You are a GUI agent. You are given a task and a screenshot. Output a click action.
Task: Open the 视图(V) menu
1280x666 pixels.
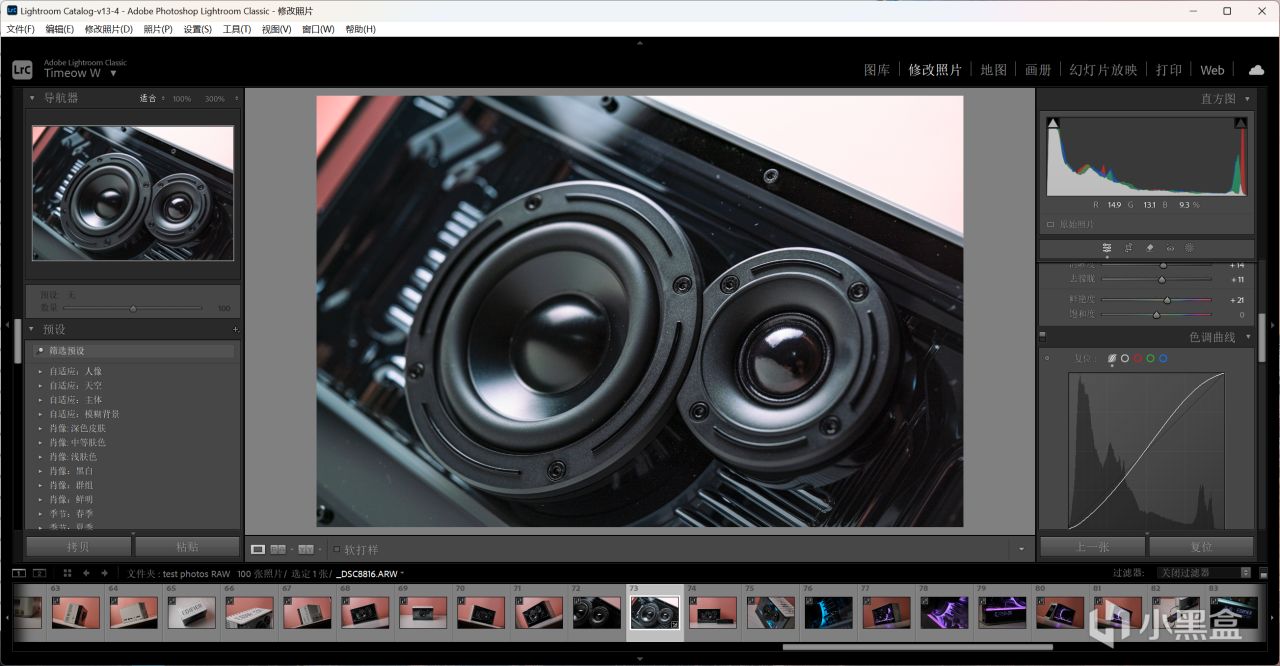click(277, 29)
